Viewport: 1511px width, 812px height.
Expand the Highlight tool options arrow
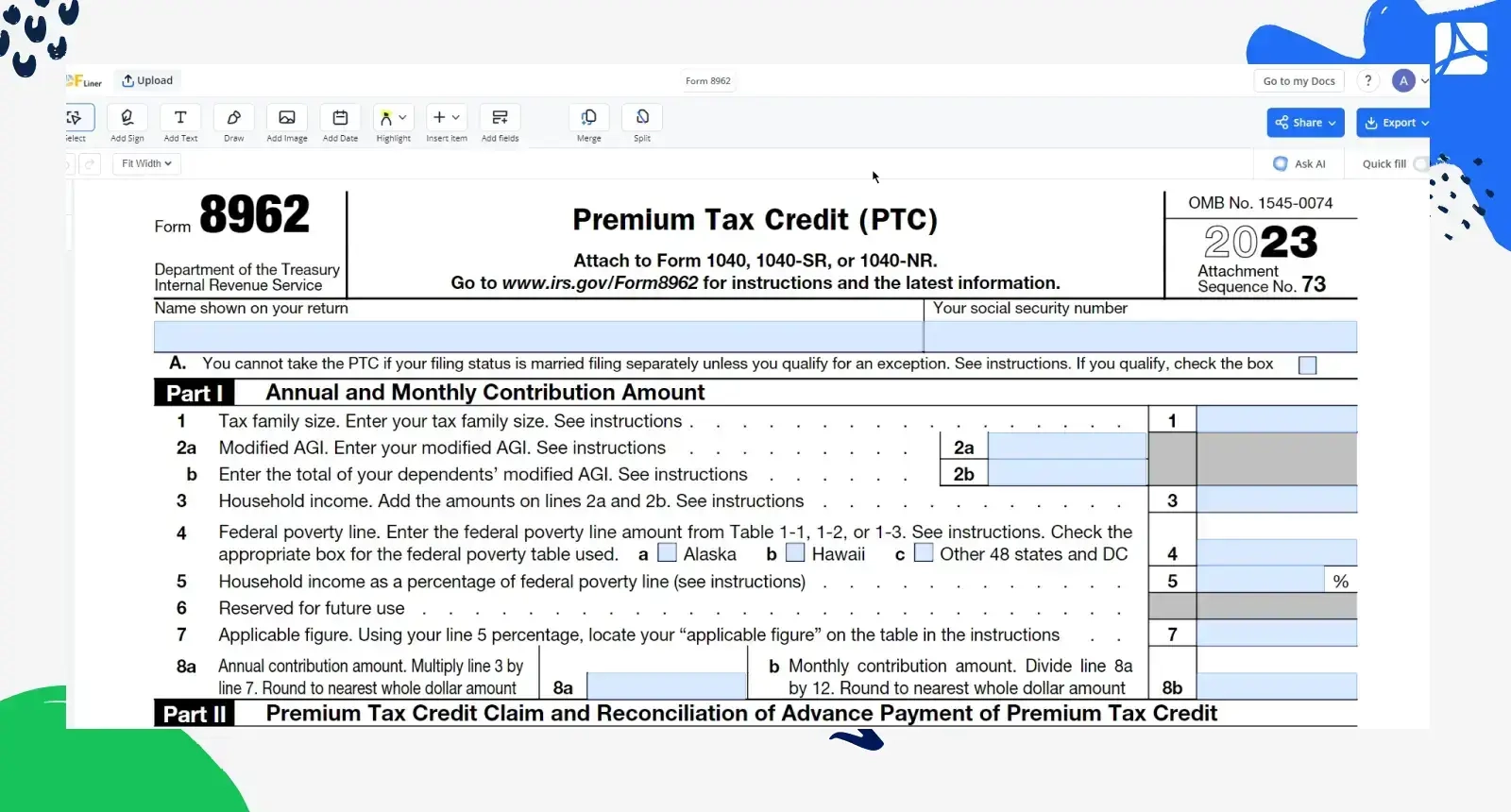pyautogui.click(x=402, y=118)
